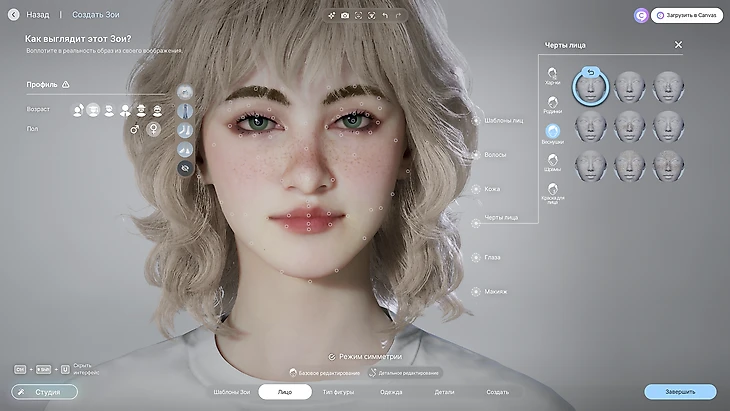Switch to the Тип фигуры tab
Viewport: 730px width, 411px height.
(x=339, y=392)
